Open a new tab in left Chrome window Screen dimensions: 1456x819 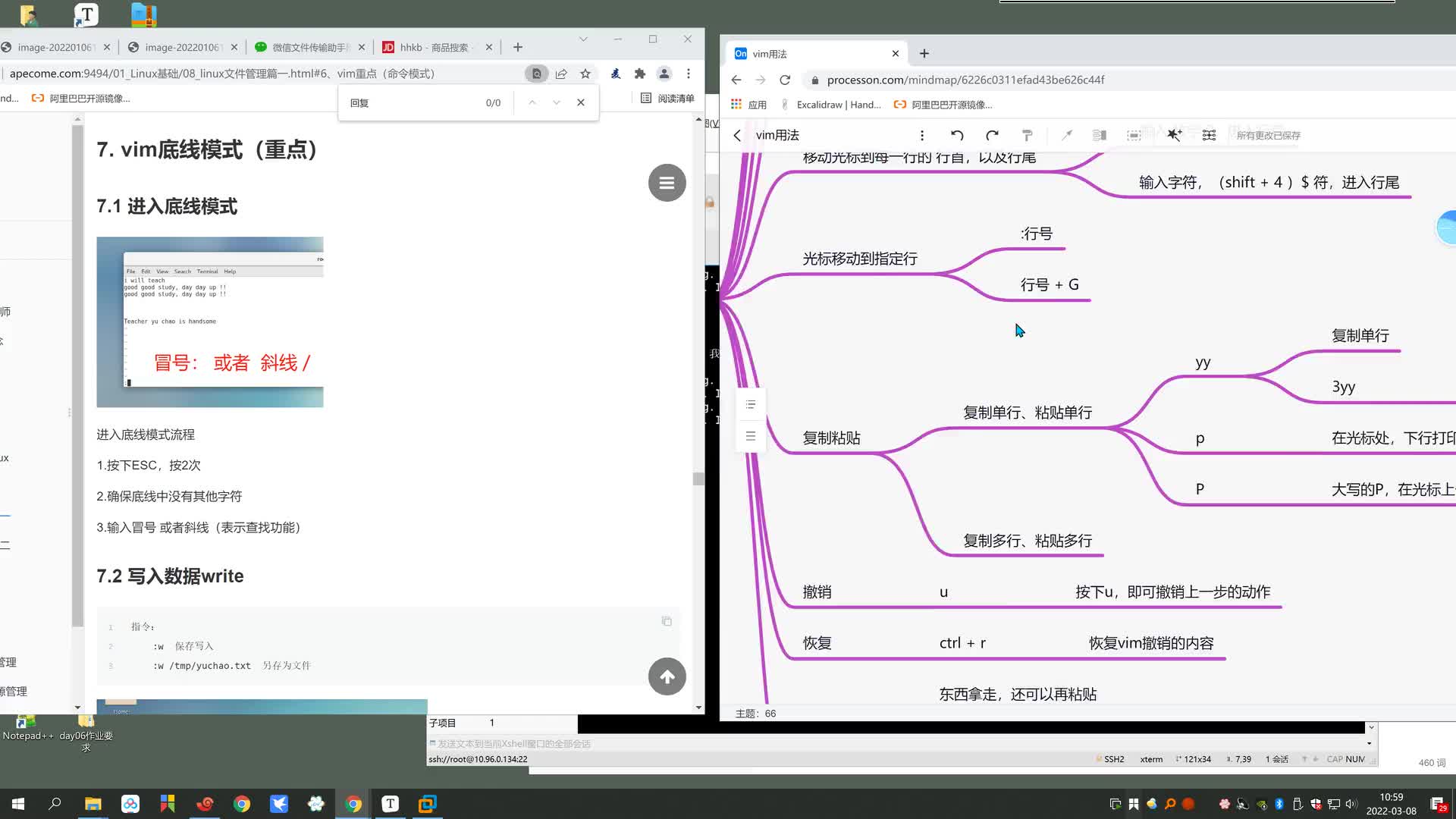click(518, 47)
